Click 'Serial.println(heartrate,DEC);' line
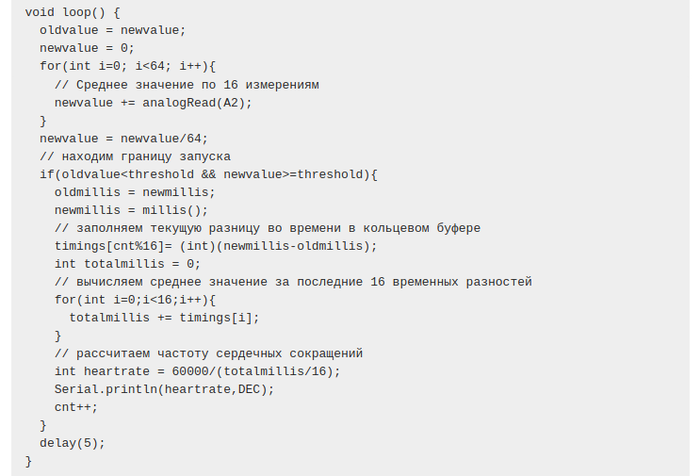The width and height of the screenshot is (700, 476). [x=164, y=389]
